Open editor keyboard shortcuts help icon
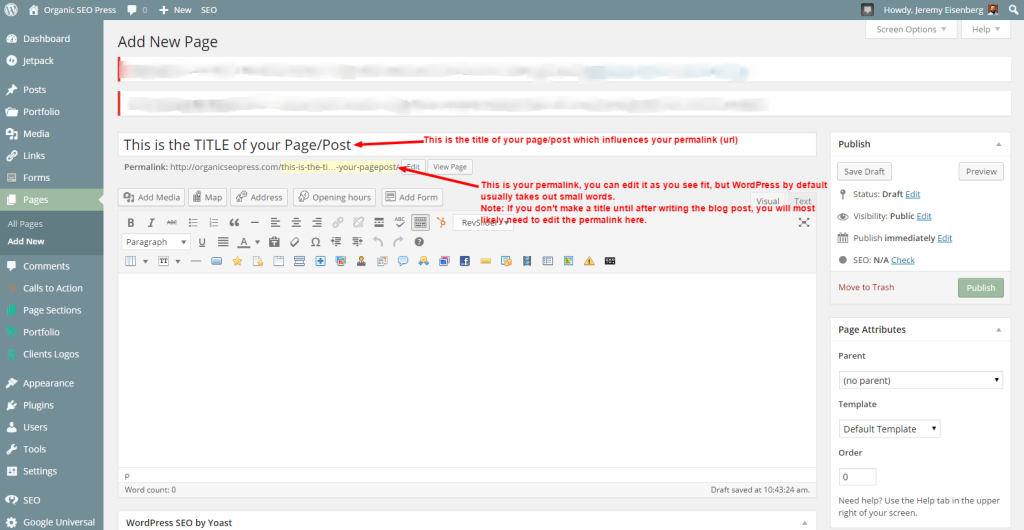Screen dimensions: 1024x530 [419, 242]
